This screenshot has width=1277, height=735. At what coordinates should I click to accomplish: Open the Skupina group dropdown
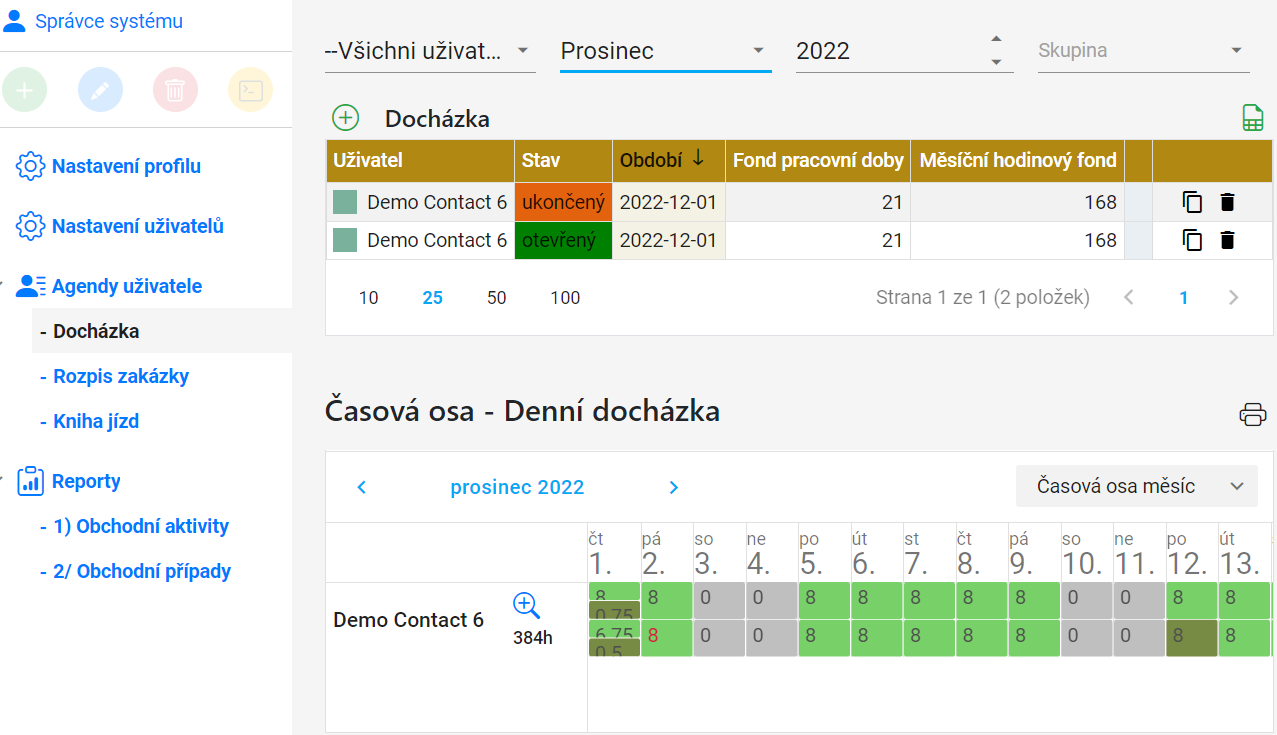point(1144,51)
